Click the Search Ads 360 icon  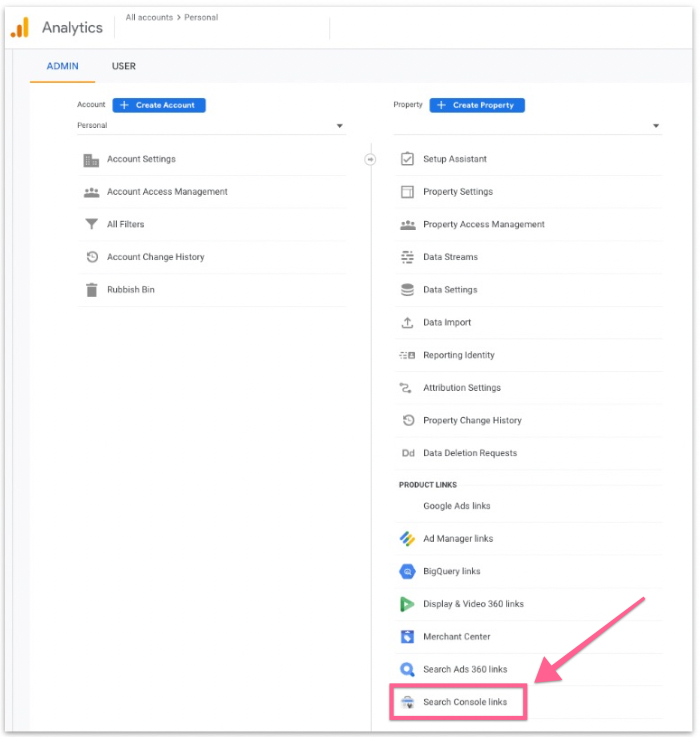tap(407, 669)
